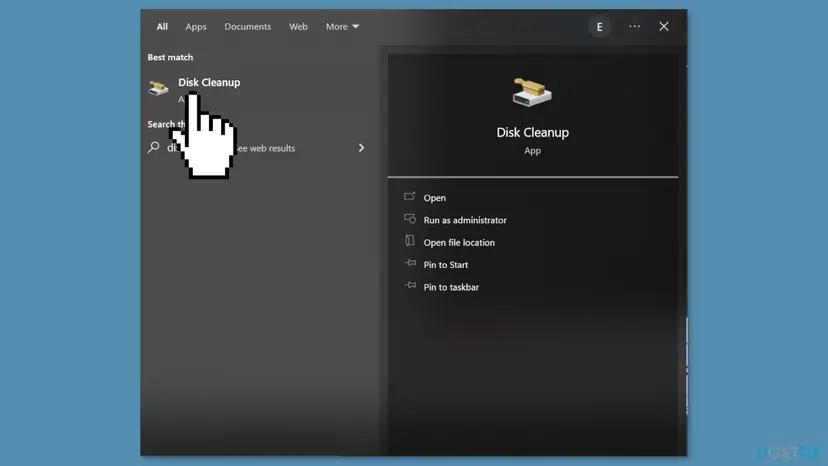Click the Open icon

tap(410, 196)
